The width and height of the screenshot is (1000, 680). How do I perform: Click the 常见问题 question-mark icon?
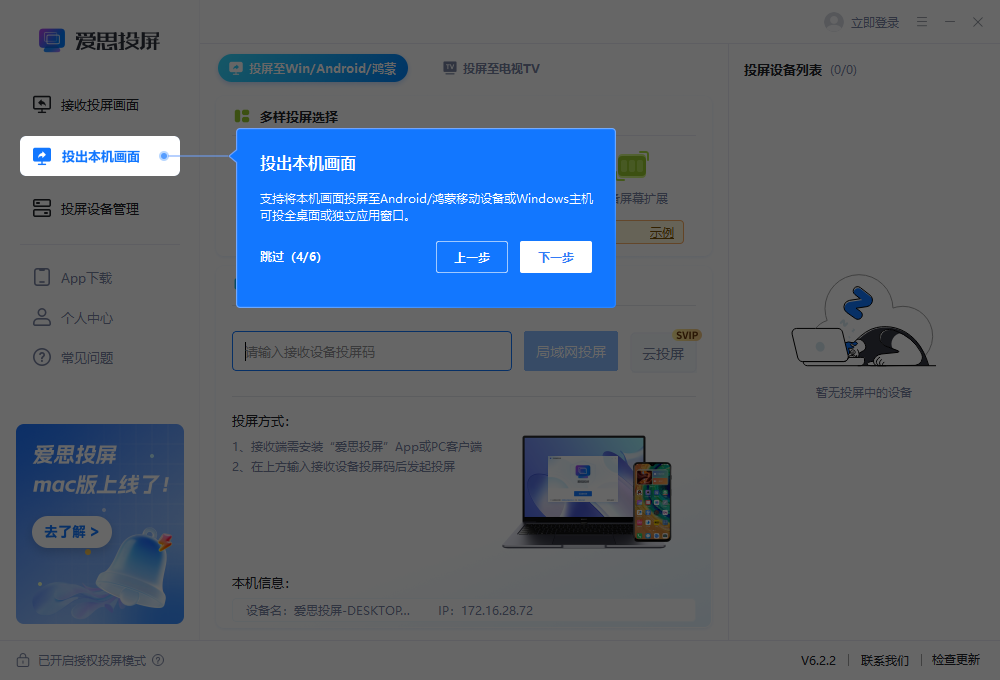[42, 357]
